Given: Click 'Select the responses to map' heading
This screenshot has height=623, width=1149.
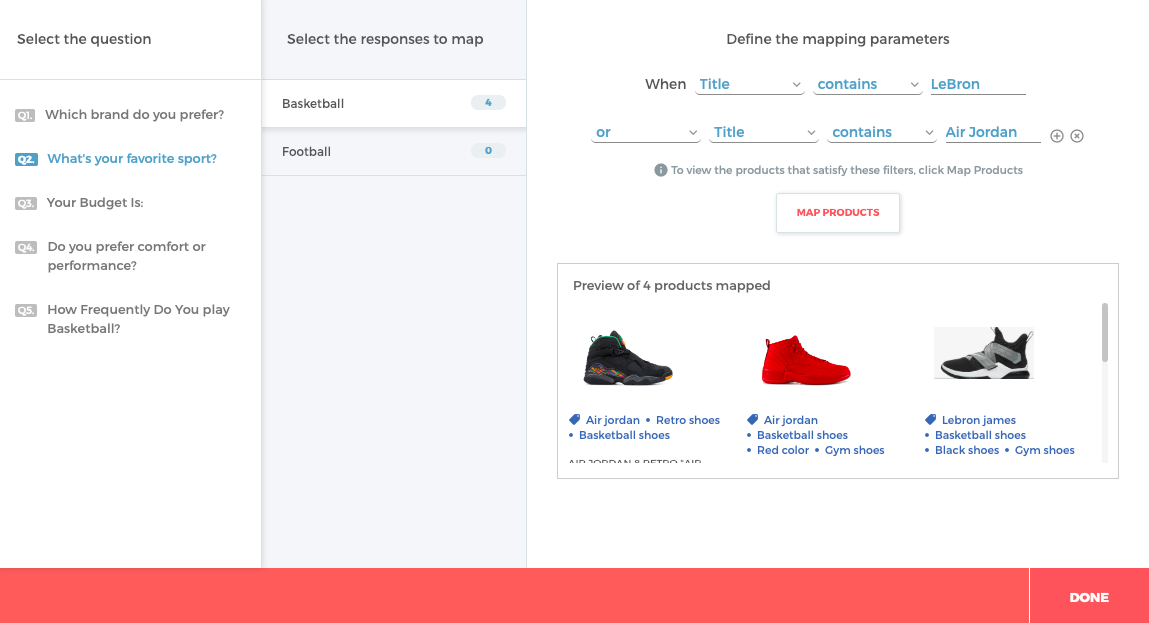Looking at the screenshot, I should pyautogui.click(x=385, y=40).
